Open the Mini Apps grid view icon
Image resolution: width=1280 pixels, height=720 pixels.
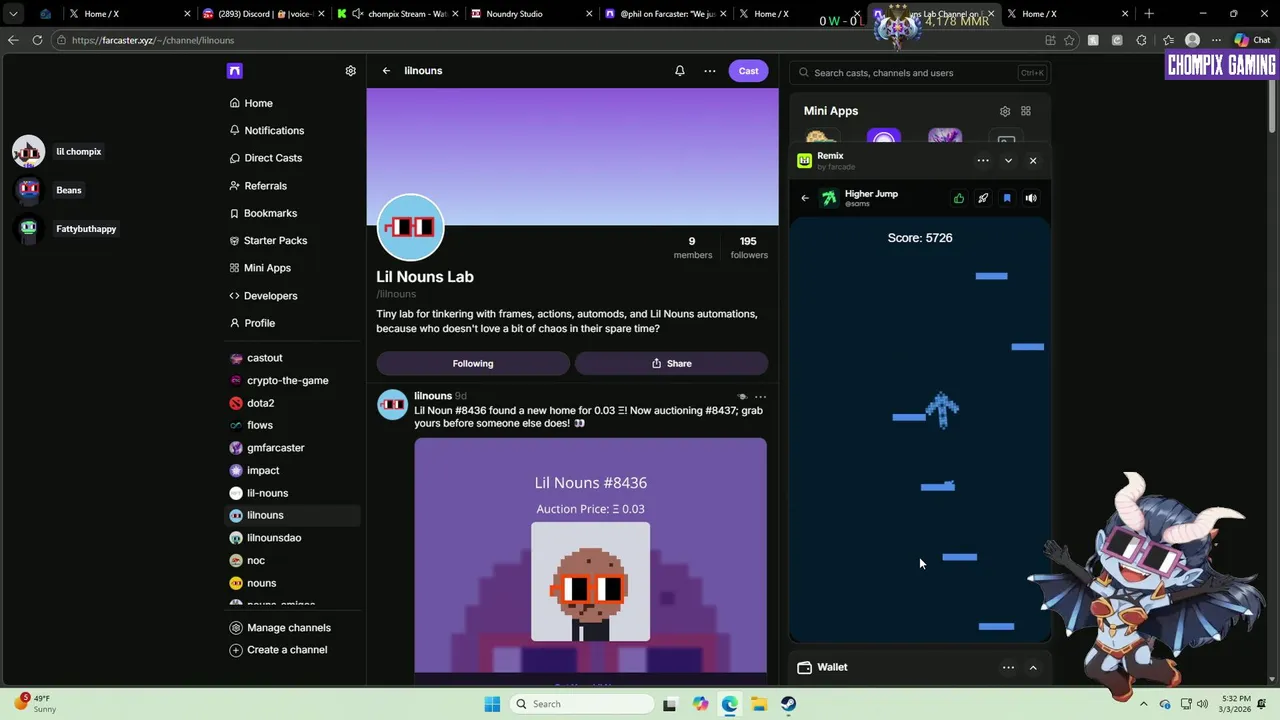[x=1026, y=111]
